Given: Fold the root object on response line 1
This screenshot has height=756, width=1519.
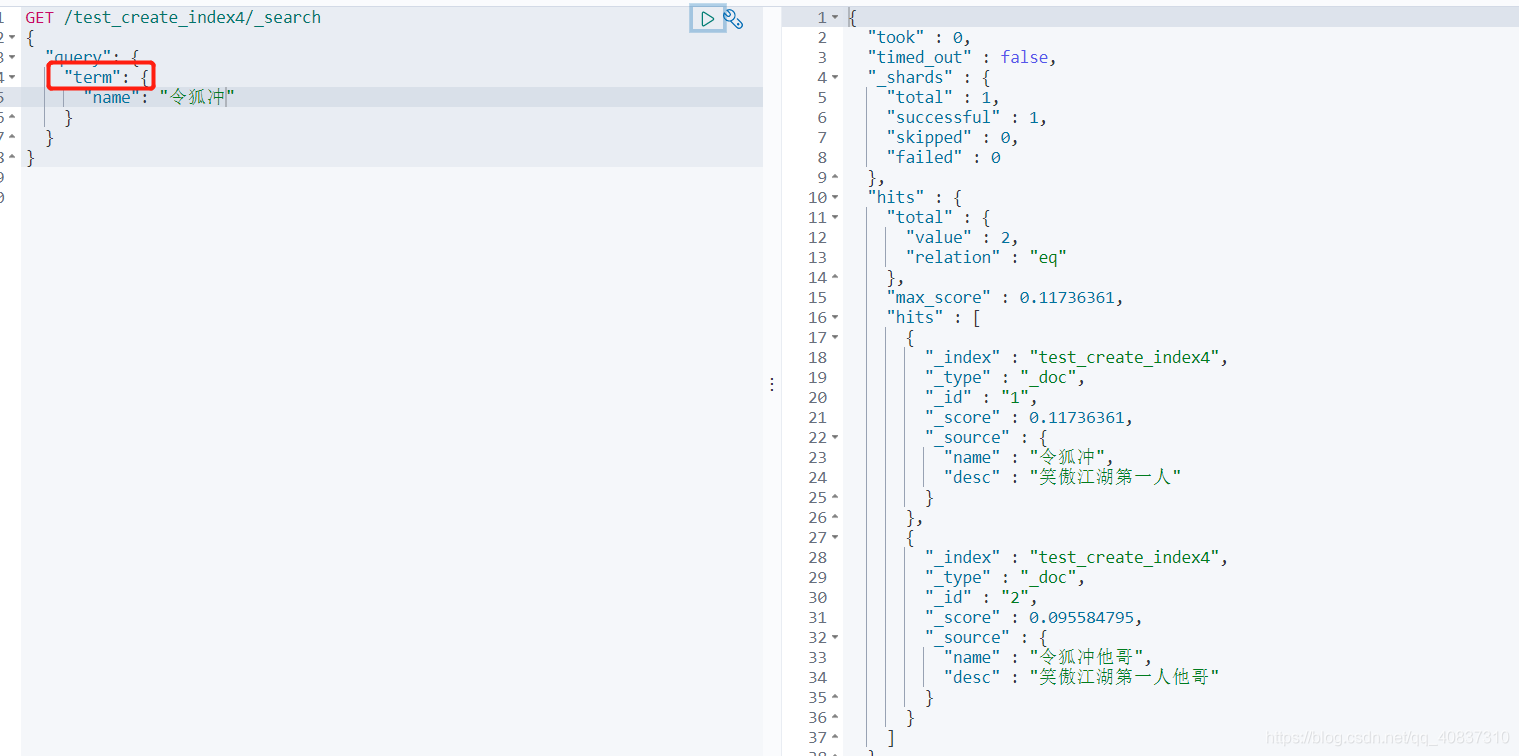Looking at the screenshot, I should coord(835,17).
